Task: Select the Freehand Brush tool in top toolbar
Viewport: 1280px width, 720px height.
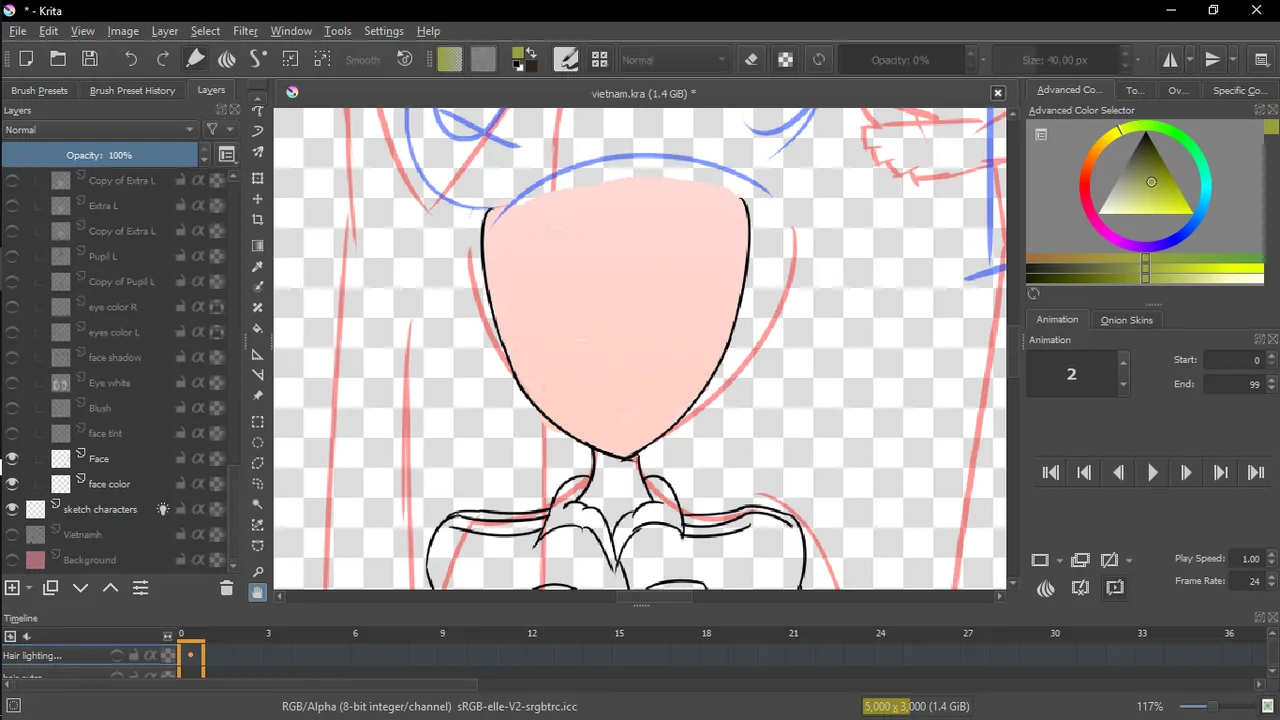Action: pyautogui.click(x=196, y=59)
